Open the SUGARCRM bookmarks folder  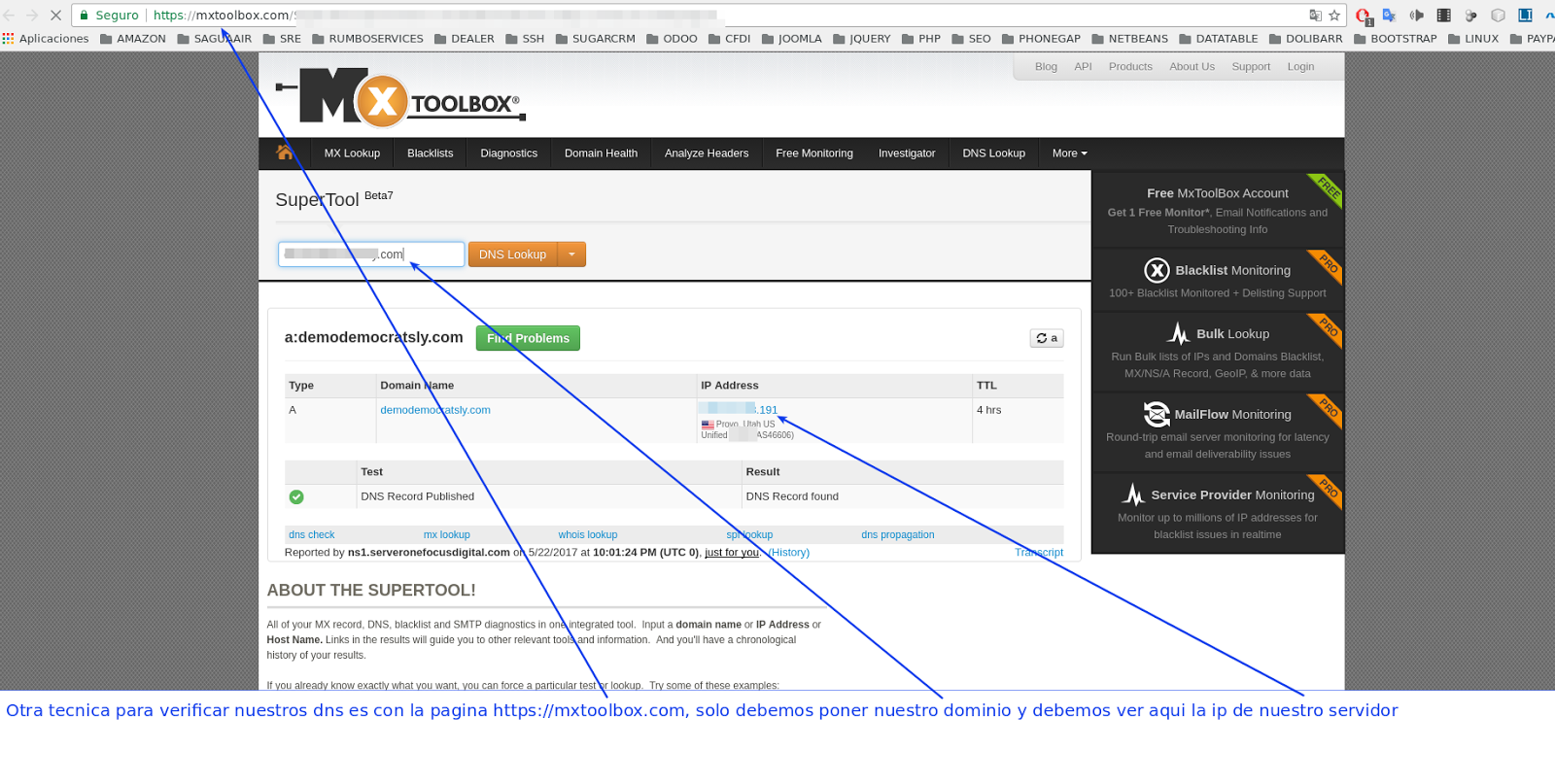coord(595,39)
